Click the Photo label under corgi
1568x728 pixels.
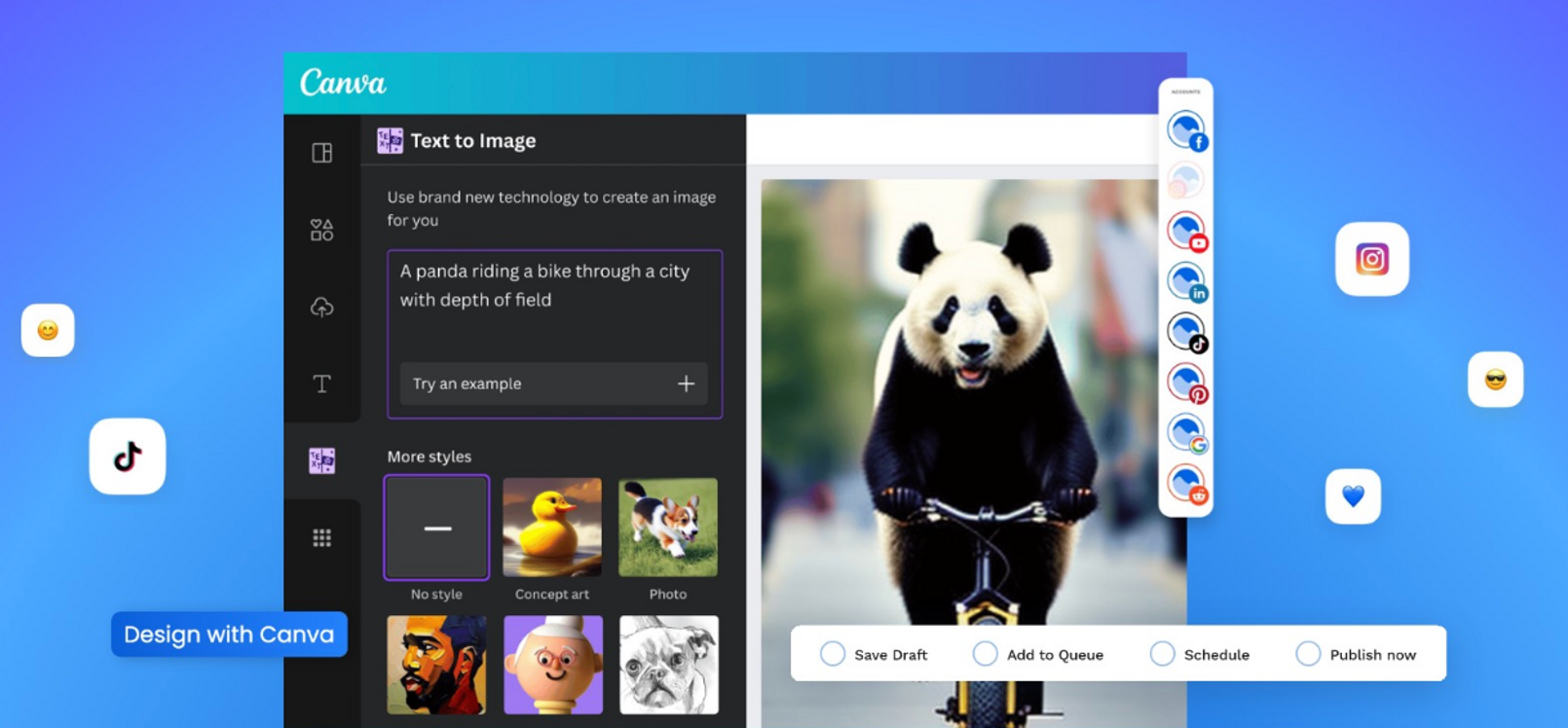(668, 594)
